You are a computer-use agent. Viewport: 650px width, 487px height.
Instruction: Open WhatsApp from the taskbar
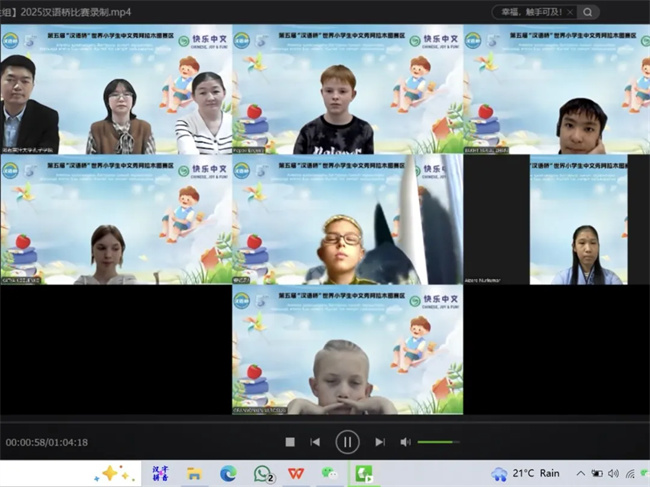pos(263,473)
